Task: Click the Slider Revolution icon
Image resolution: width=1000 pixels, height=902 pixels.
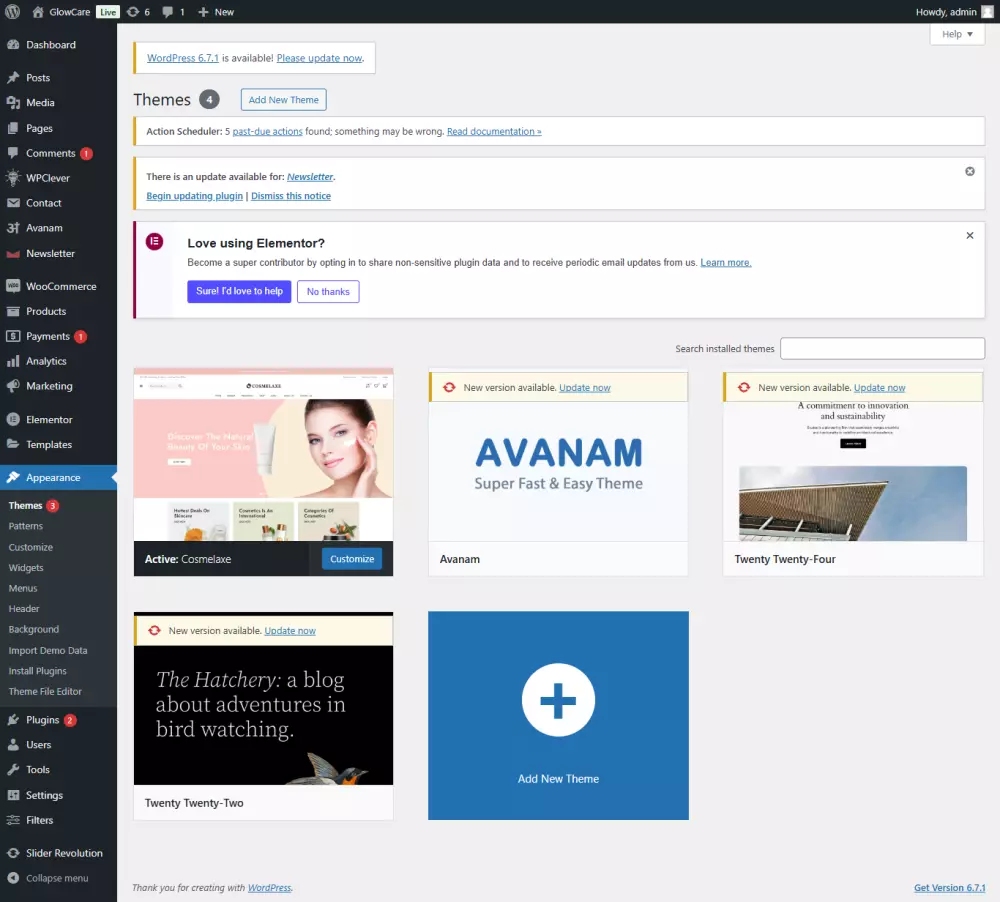Action: (x=13, y=854)
